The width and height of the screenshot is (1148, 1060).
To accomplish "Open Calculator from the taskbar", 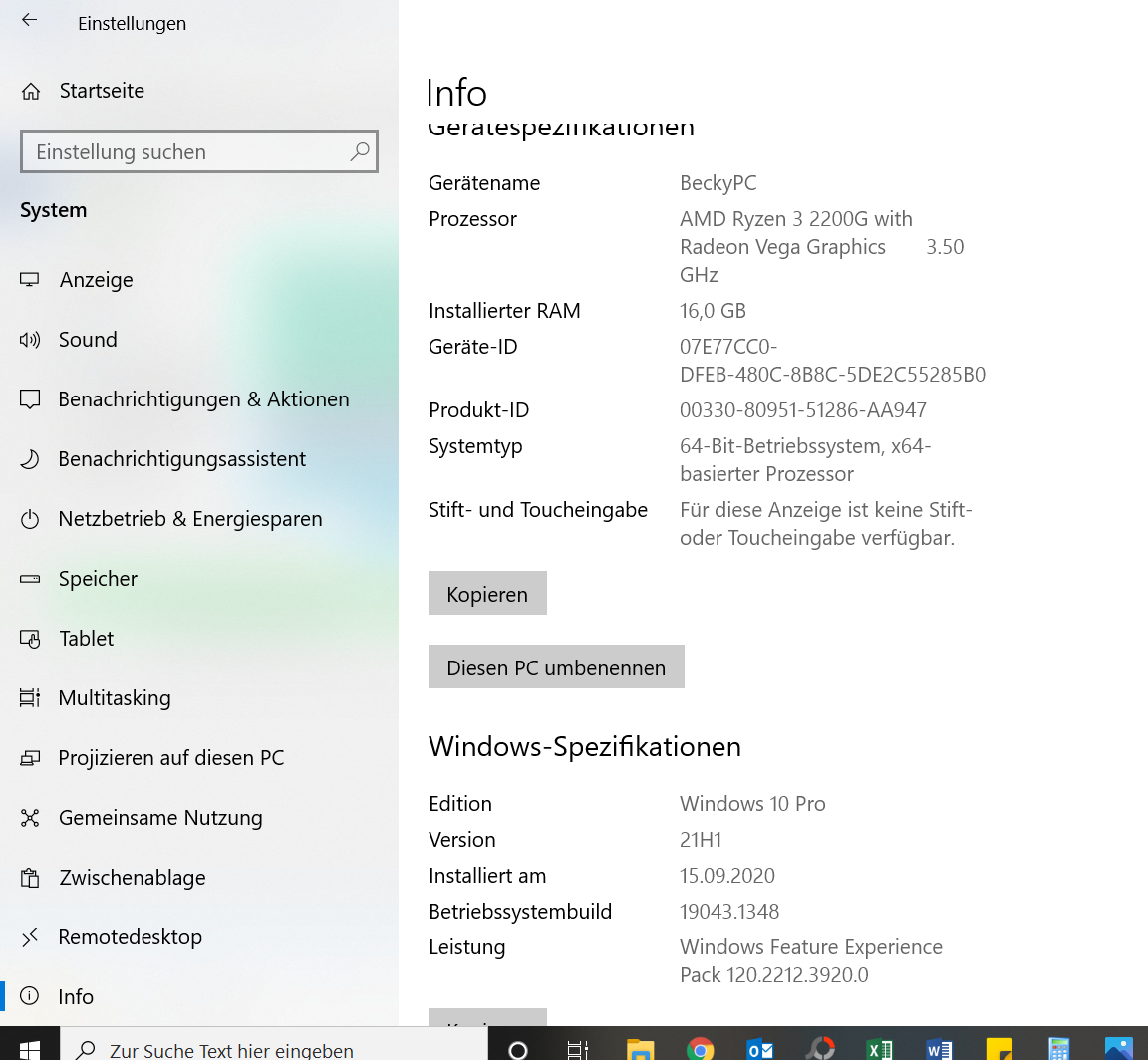I will (x=1059, y=1048).
